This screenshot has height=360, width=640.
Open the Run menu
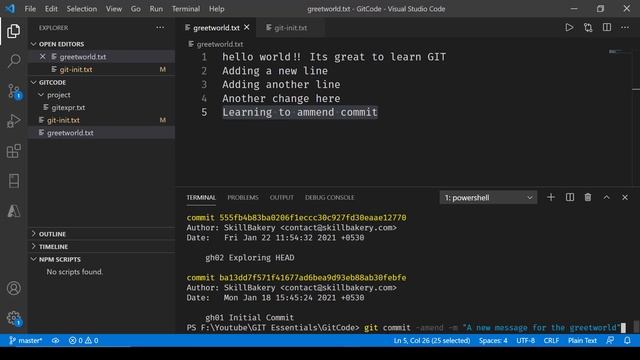(x=156, y=9)
